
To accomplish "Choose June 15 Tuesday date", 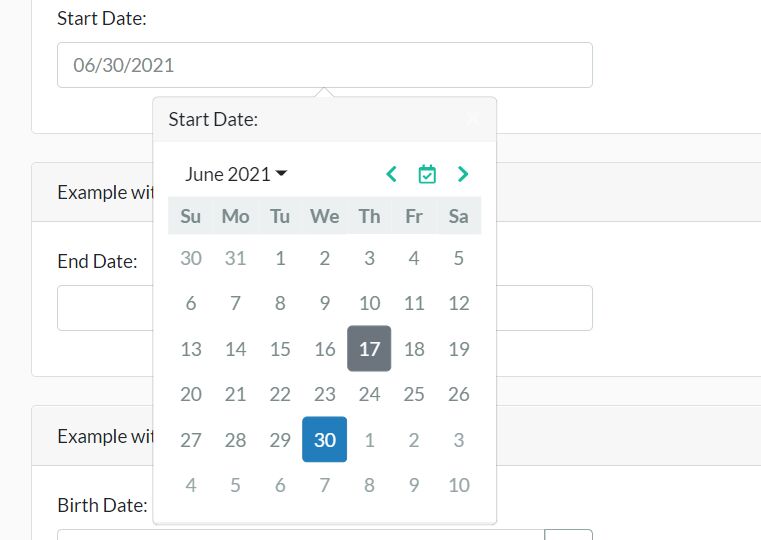I will (x=280, y=348).
